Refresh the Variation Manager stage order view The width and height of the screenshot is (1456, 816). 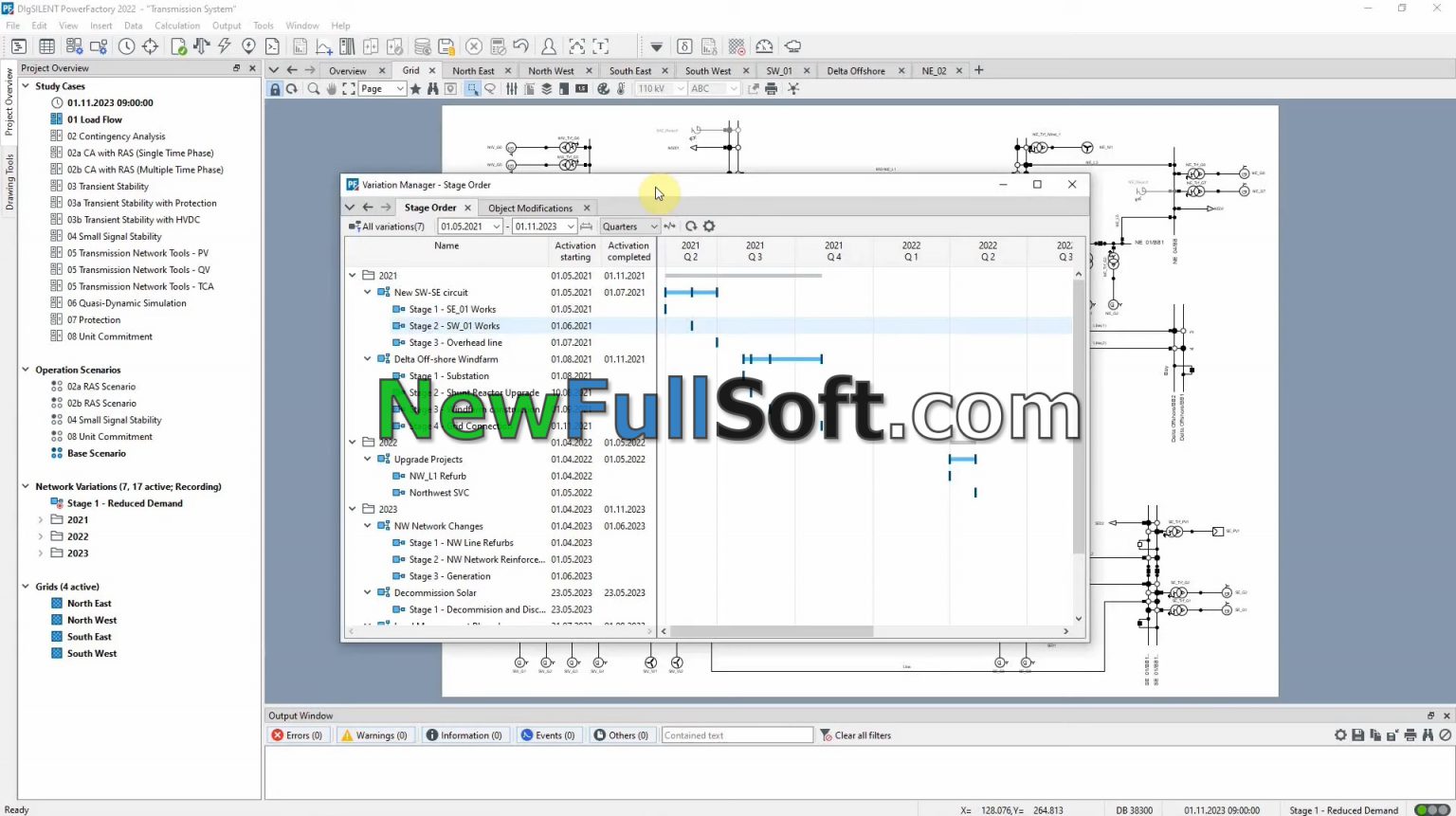coord(691,226)
